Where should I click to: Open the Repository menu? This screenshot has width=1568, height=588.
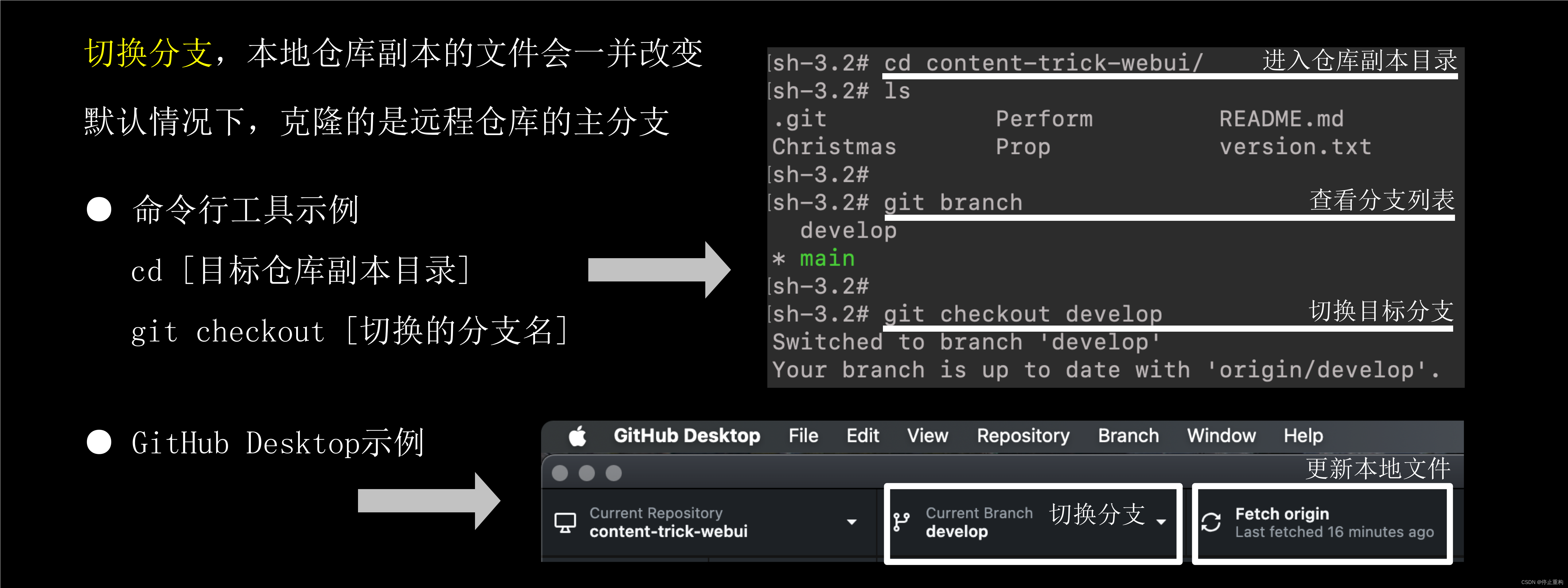(1023, 436)
